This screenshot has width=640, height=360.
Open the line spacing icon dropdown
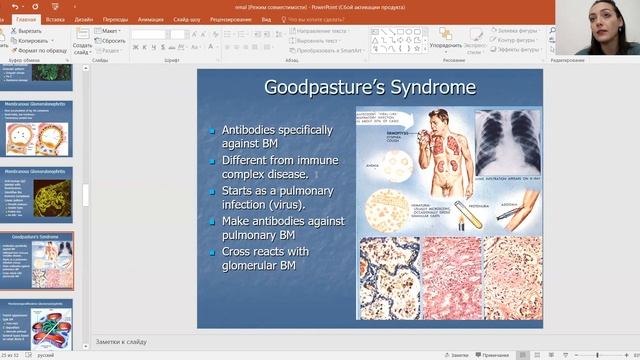pyautogui.click(x=280, y=34)
